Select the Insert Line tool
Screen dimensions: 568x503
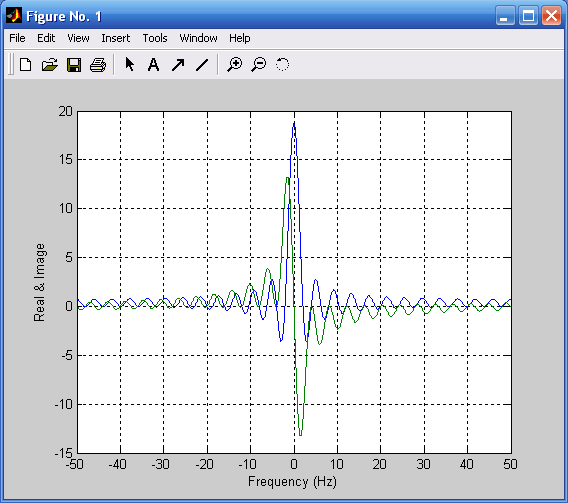[202, 65]
